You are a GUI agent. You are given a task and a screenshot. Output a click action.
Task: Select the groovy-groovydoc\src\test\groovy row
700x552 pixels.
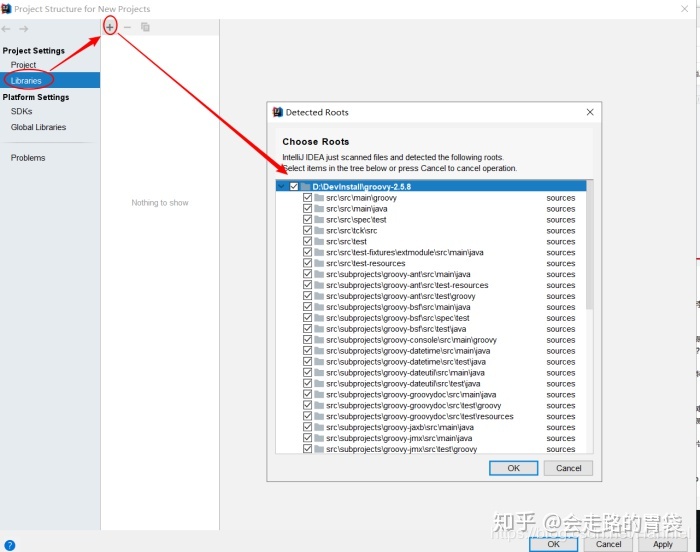431,406
